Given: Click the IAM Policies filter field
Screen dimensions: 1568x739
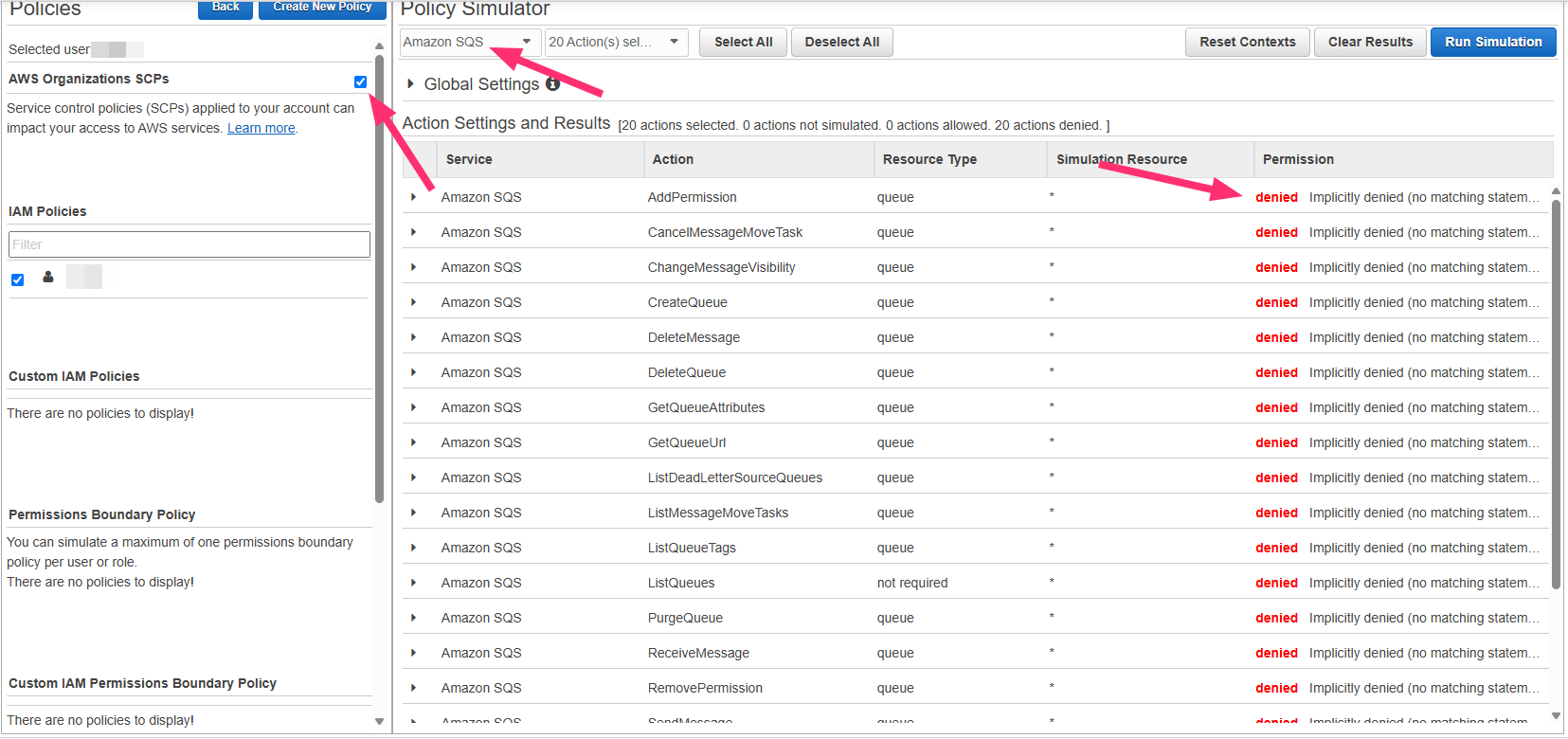Looking at the screenshot, I should click(x=189, y=244).
